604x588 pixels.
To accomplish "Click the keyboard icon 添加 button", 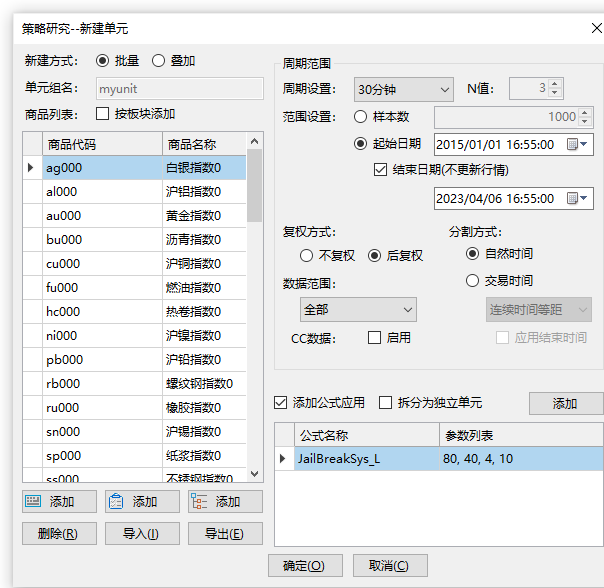I will [59, 502].
